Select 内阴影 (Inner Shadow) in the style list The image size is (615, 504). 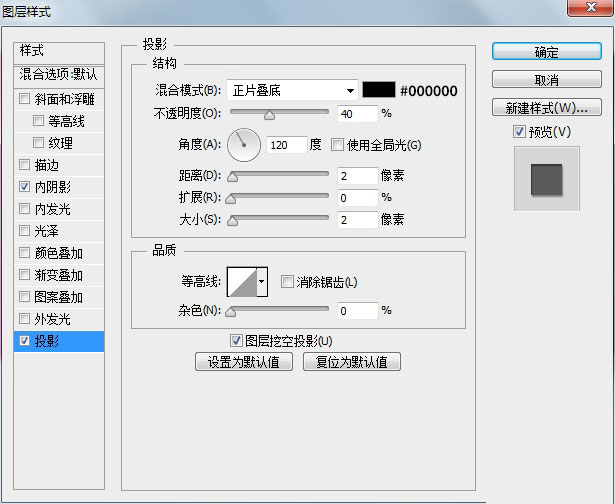click(x=52, y=187)
